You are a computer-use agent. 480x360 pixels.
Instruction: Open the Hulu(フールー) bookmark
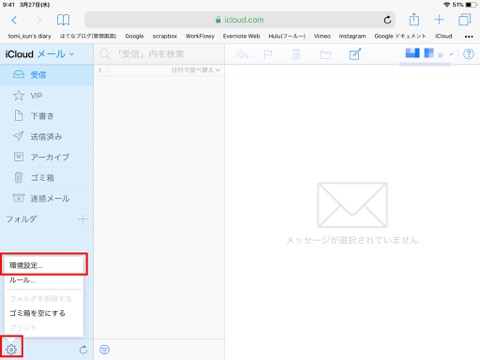[x=287, y=36]
